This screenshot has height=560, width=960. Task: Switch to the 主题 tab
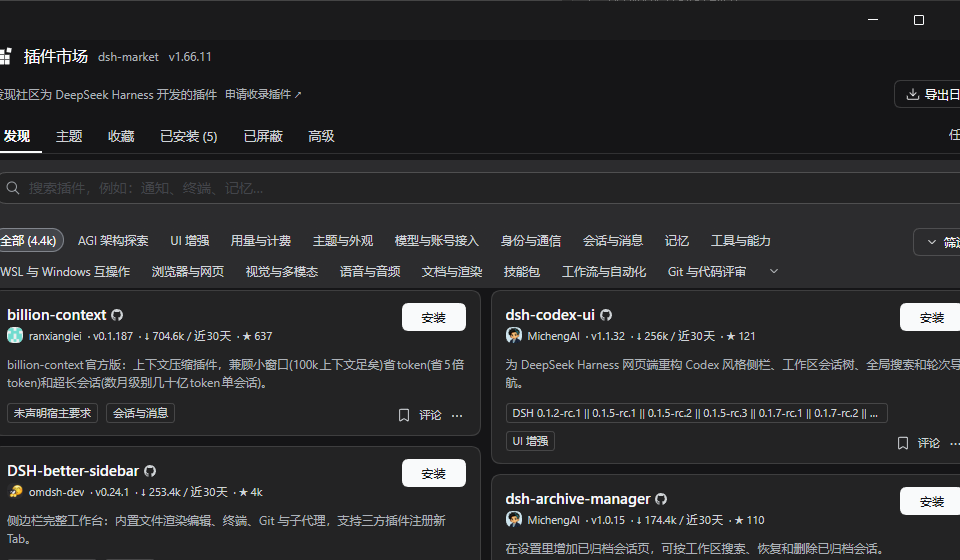click(69, 136)
